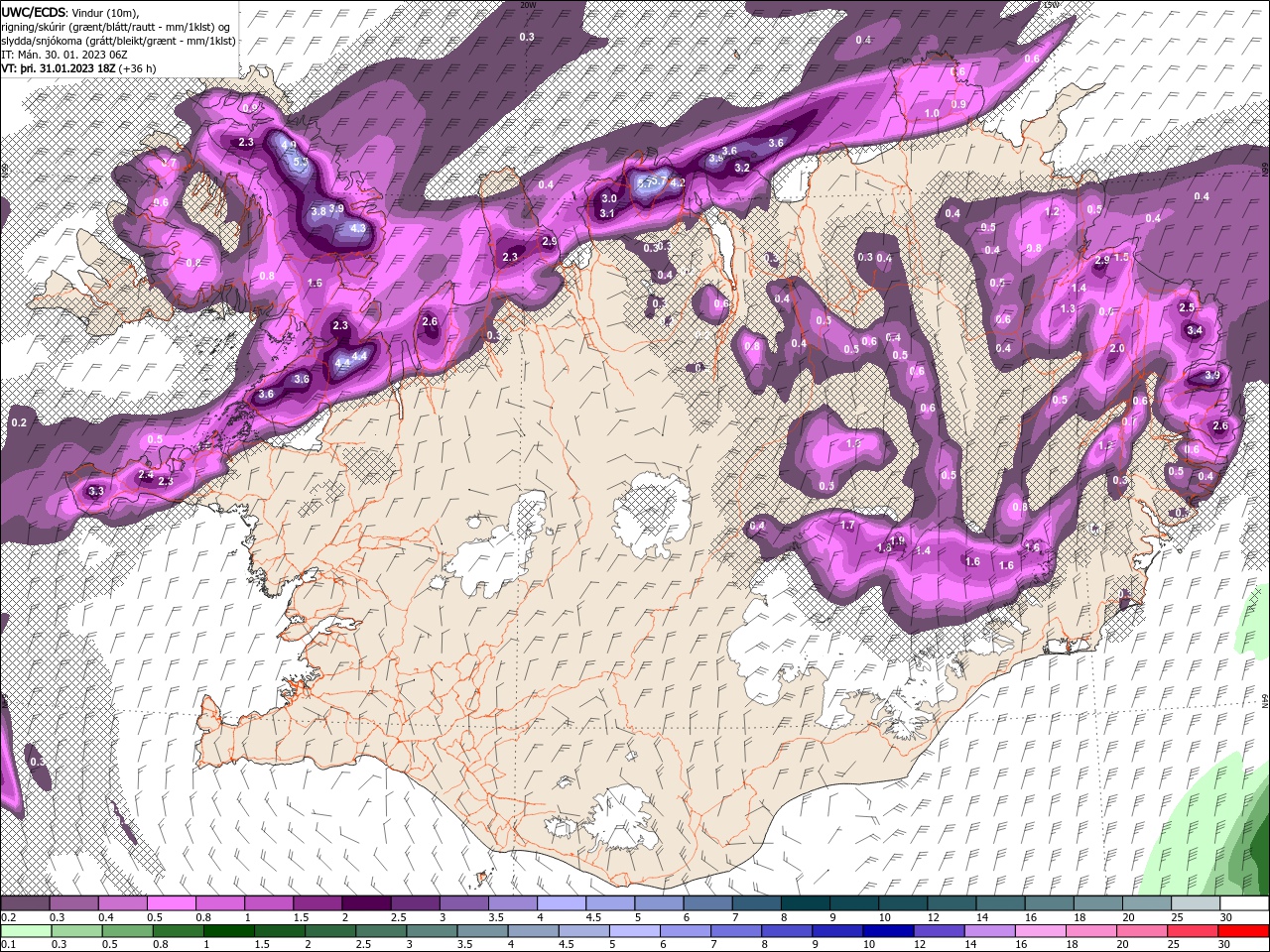The width and height of the screenshot is (1270, 952).
Task: Click the 'VT: þri. 31.01.2023 18Z (+36 h)' line
Action: point(78,68)
